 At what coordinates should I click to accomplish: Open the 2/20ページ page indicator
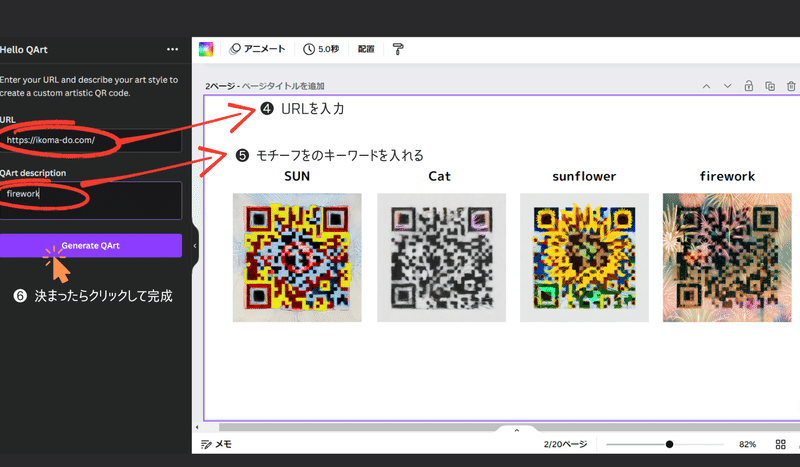pyautogui.click(x=565, y=444)
